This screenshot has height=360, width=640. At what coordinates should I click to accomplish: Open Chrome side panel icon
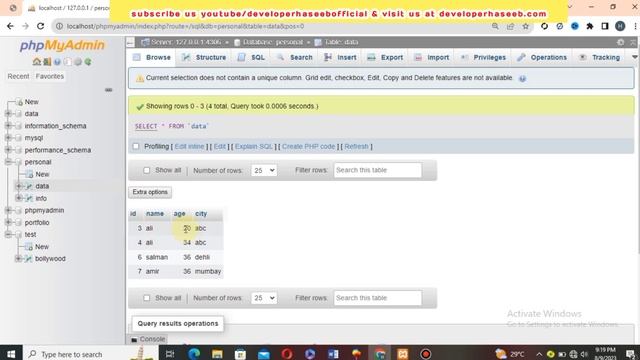coord(605,26)
